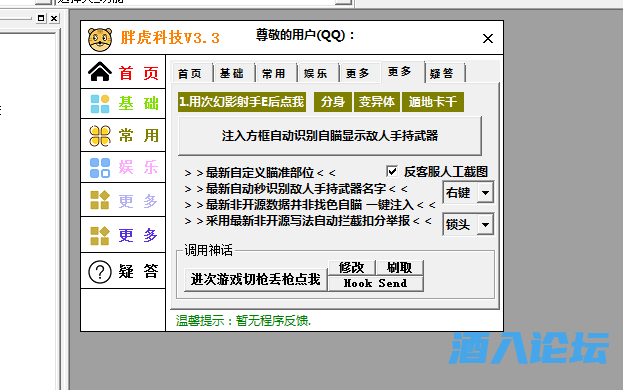623x390 pixels.
Task: Click the Hook Send button
Action: coord(375,284)
